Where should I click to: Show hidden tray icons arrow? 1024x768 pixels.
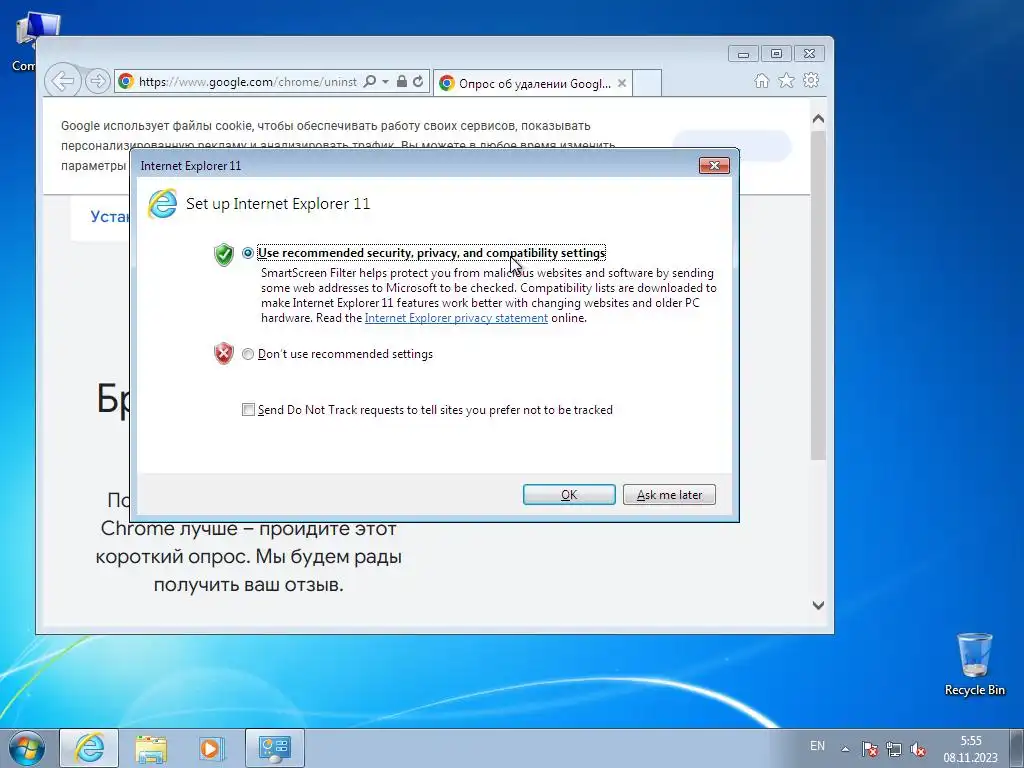pos(845,749)
